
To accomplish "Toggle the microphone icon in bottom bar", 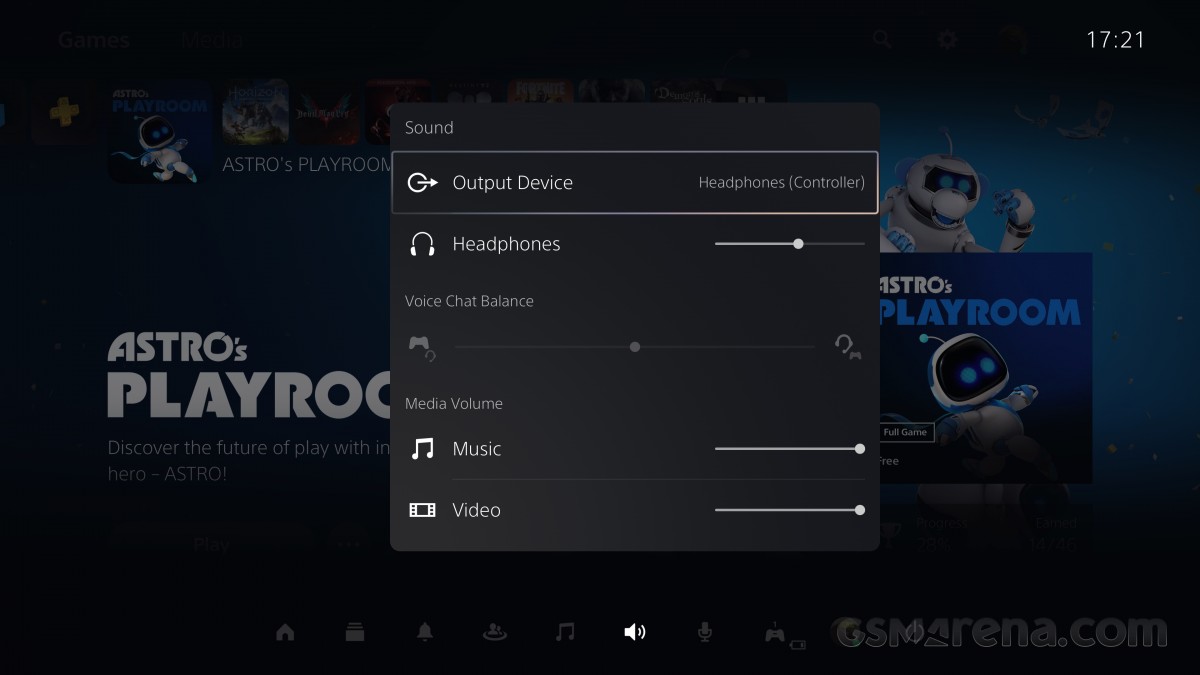I will click(705, 632).
